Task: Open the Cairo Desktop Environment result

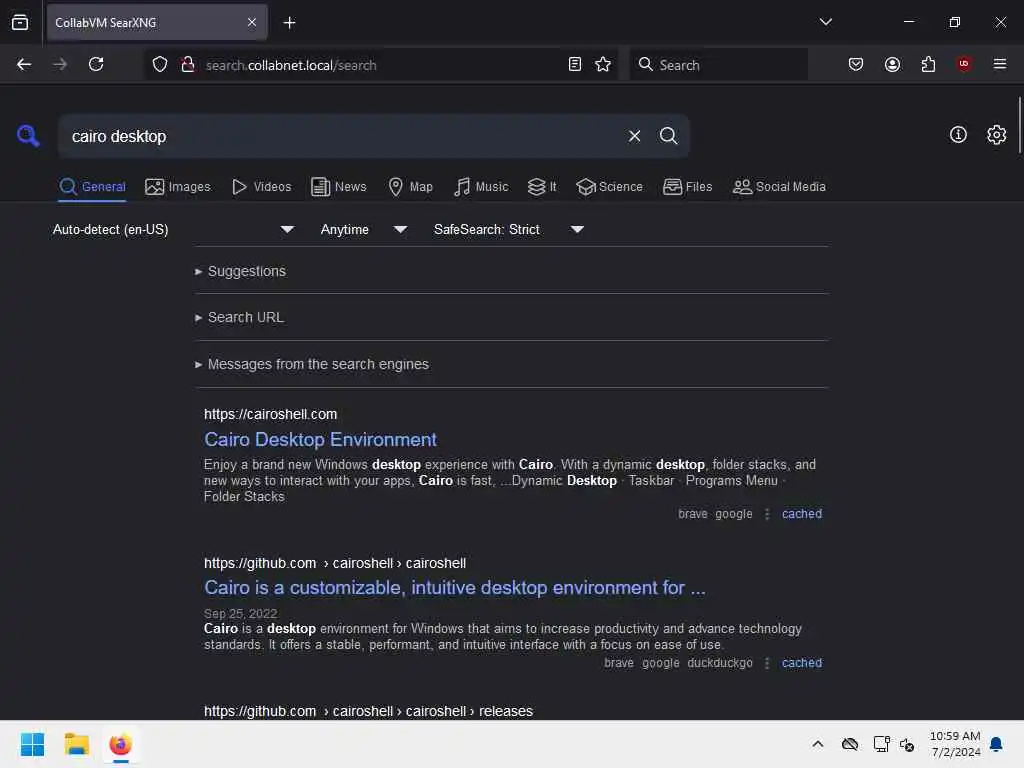Action: pos(320,440)
